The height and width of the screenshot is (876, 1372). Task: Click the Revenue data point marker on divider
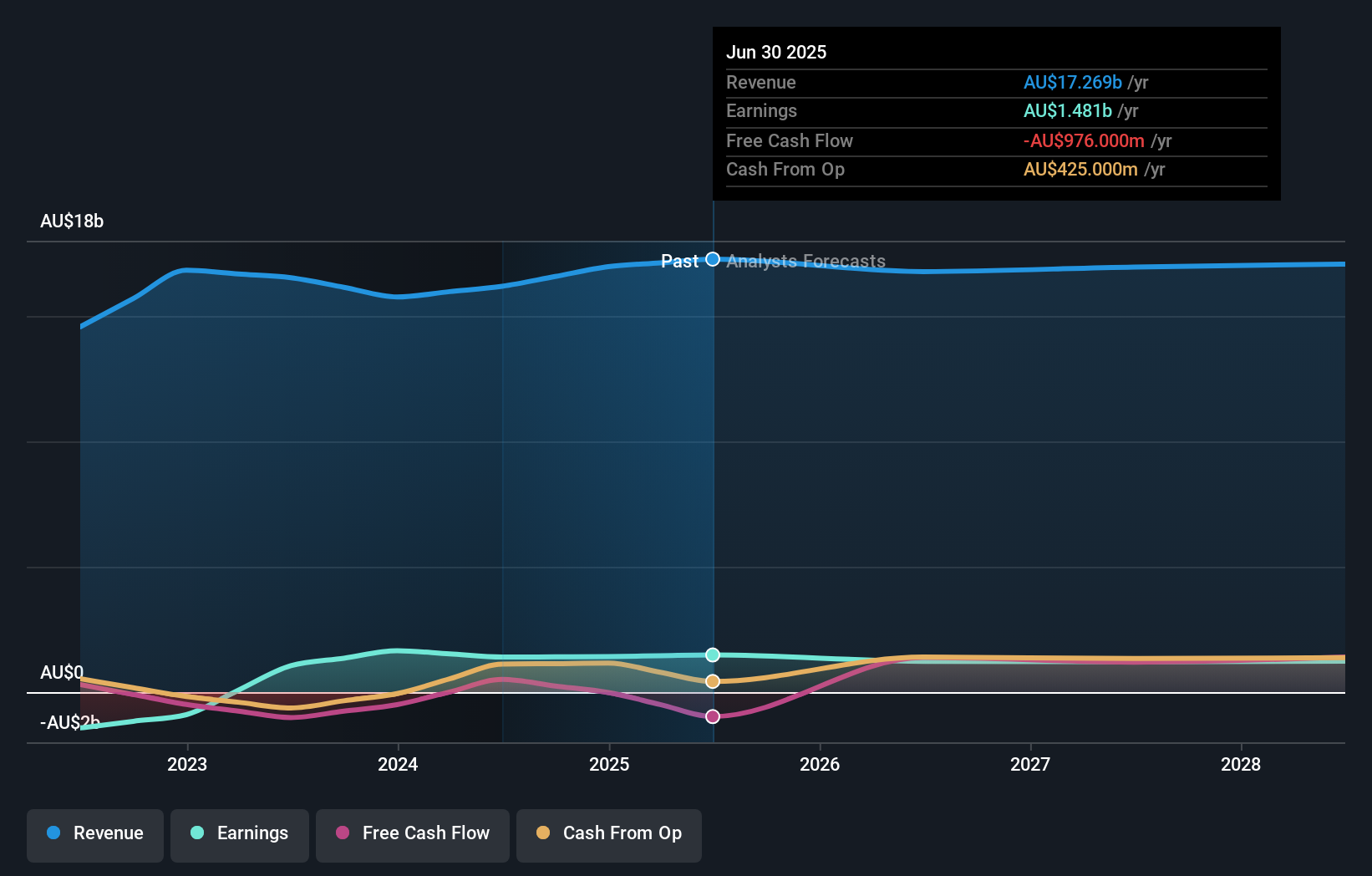pos(712,259)
